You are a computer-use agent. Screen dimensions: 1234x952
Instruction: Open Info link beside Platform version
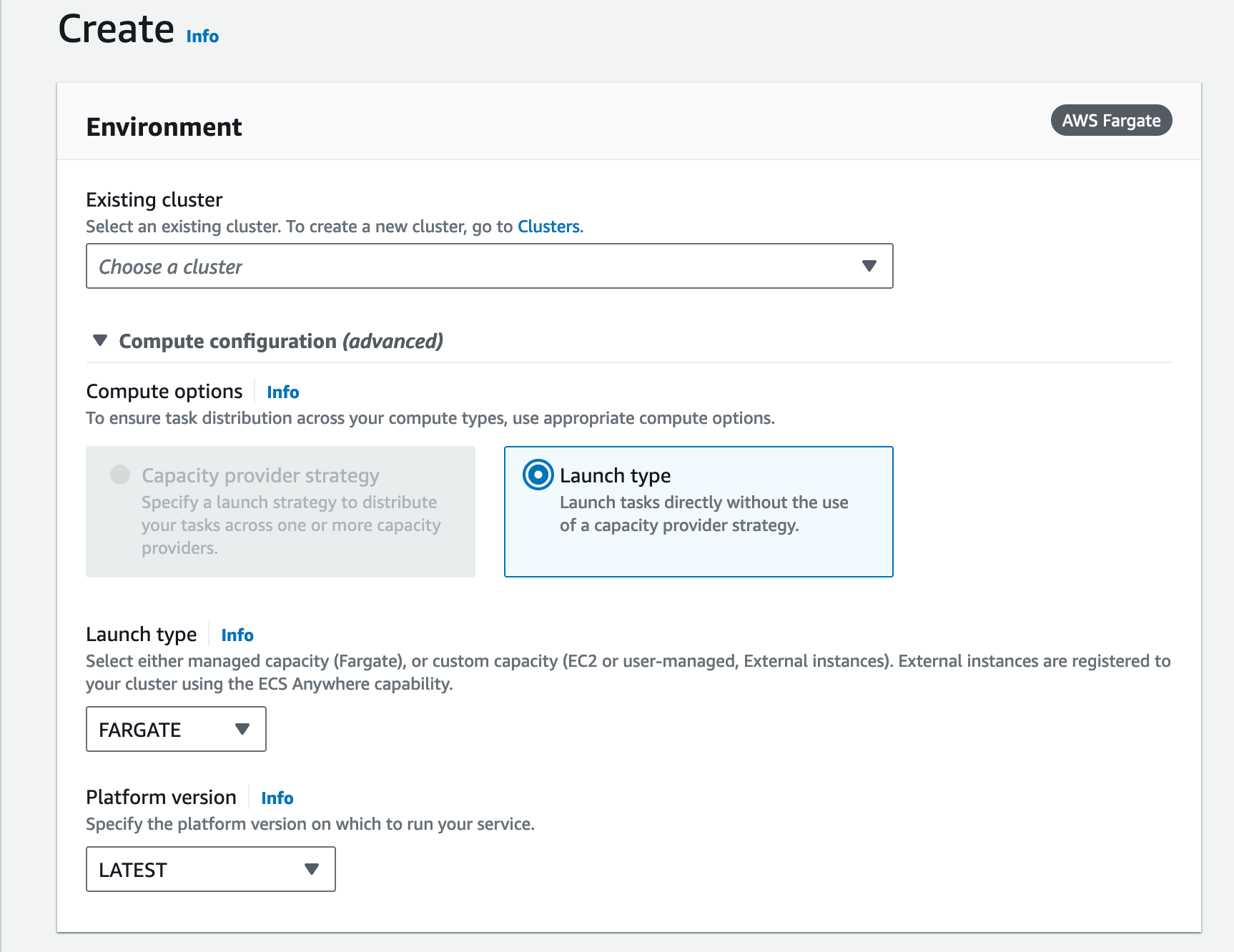coord(277,798)
